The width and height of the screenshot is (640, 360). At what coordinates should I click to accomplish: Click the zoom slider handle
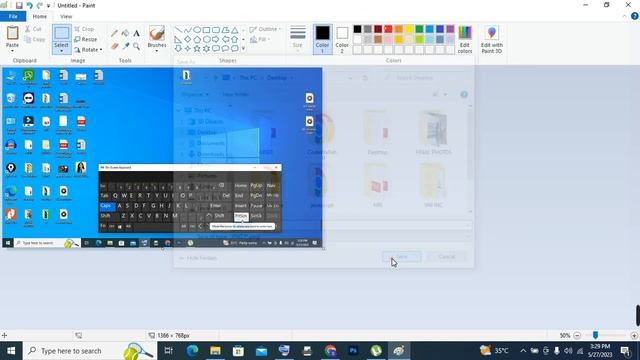pyautogui.click(x=596, y=335)
